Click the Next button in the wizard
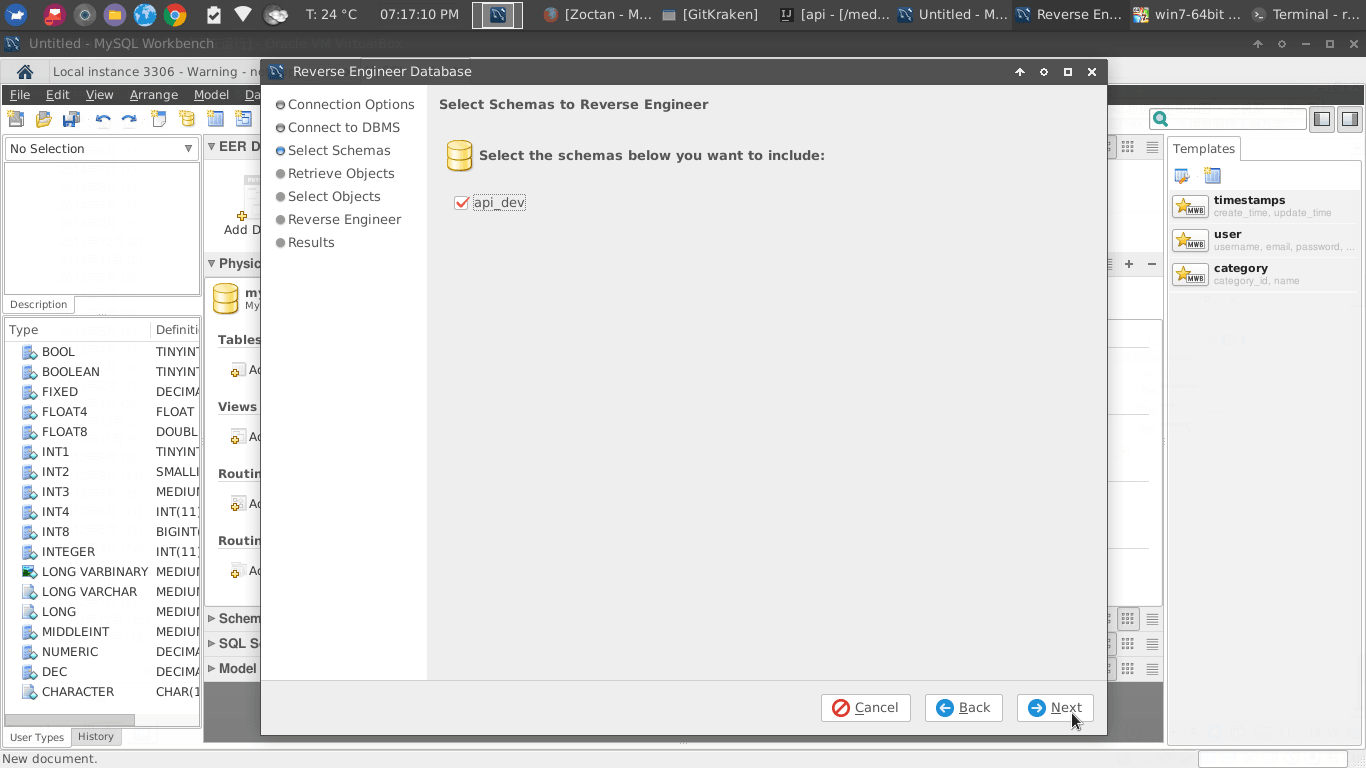 coord(1055,708)
